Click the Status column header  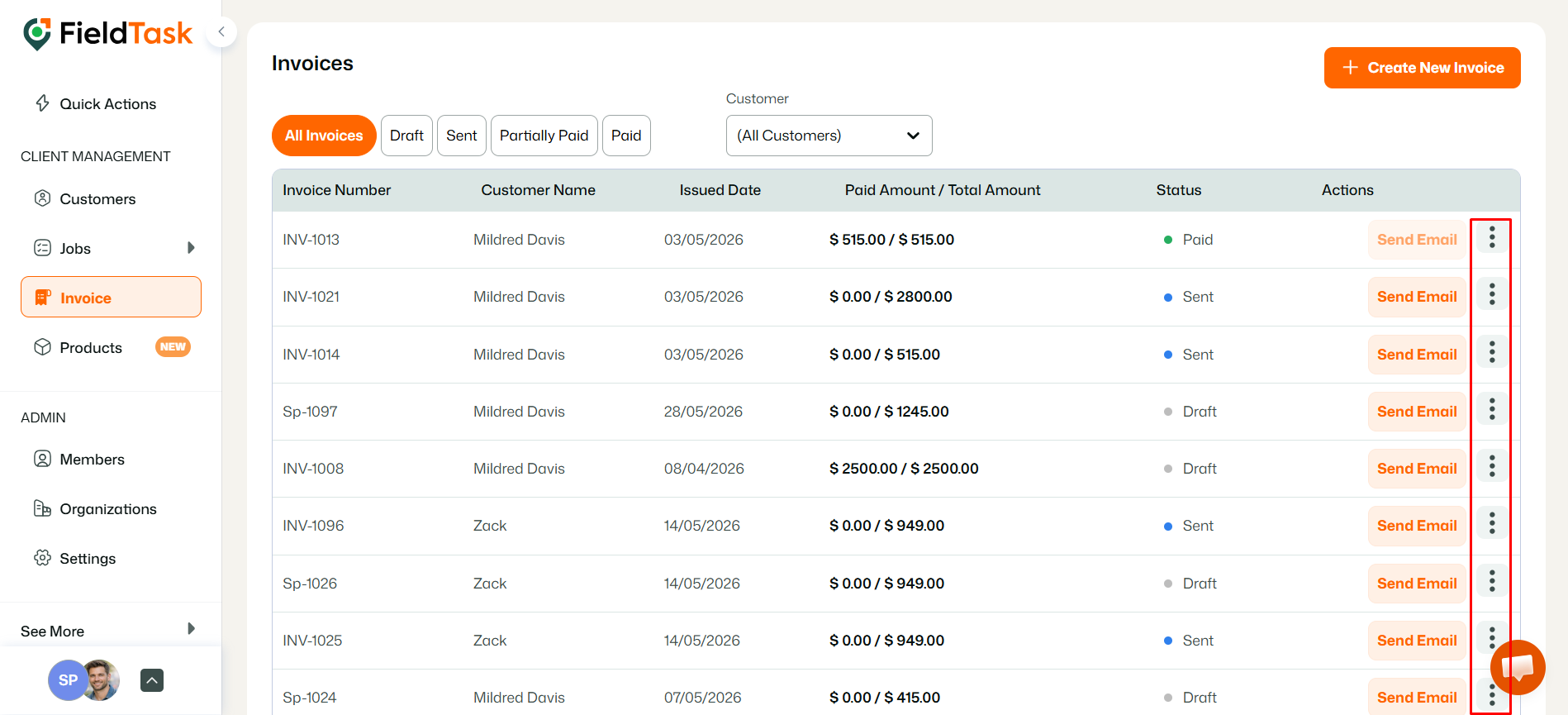coord(1179,190)
